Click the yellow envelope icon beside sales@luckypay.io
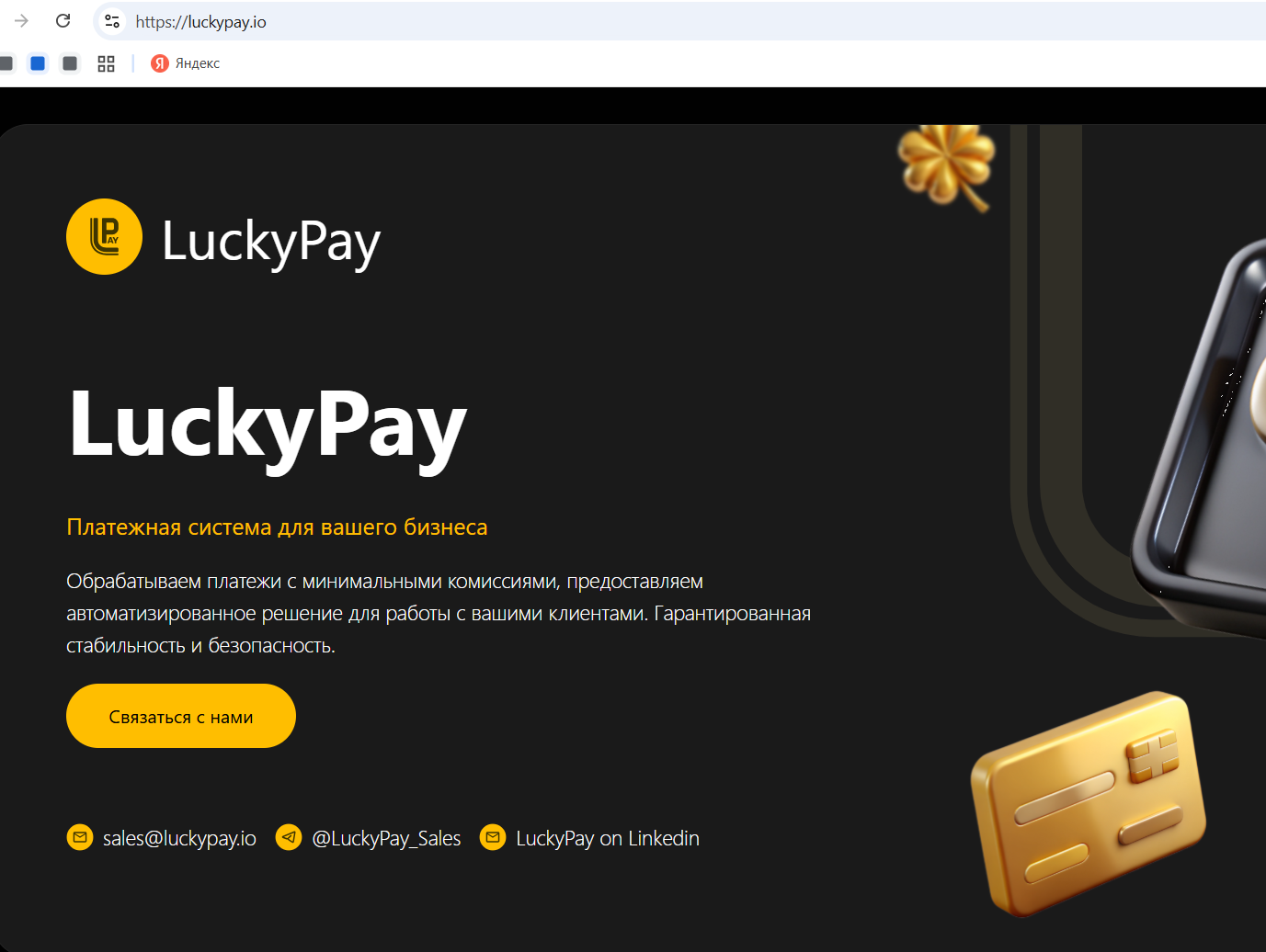Image resolution: width=1266 pixels, height=952 pixels. tap(80, 837)
